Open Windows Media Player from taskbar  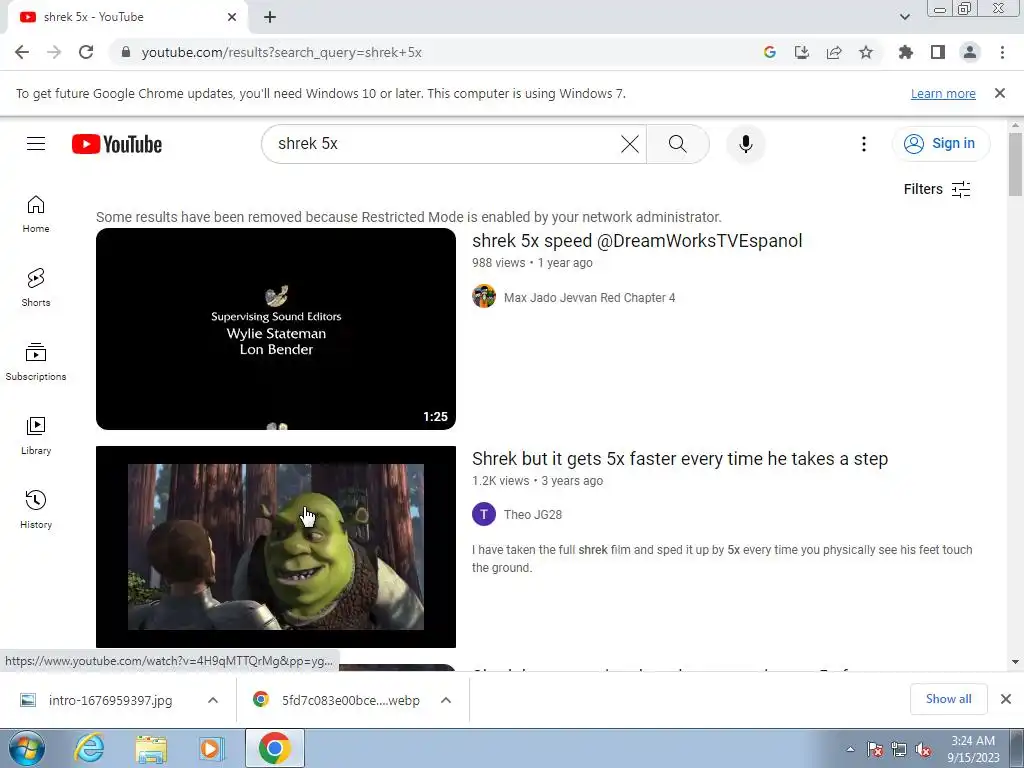click(x=212, y=749)
